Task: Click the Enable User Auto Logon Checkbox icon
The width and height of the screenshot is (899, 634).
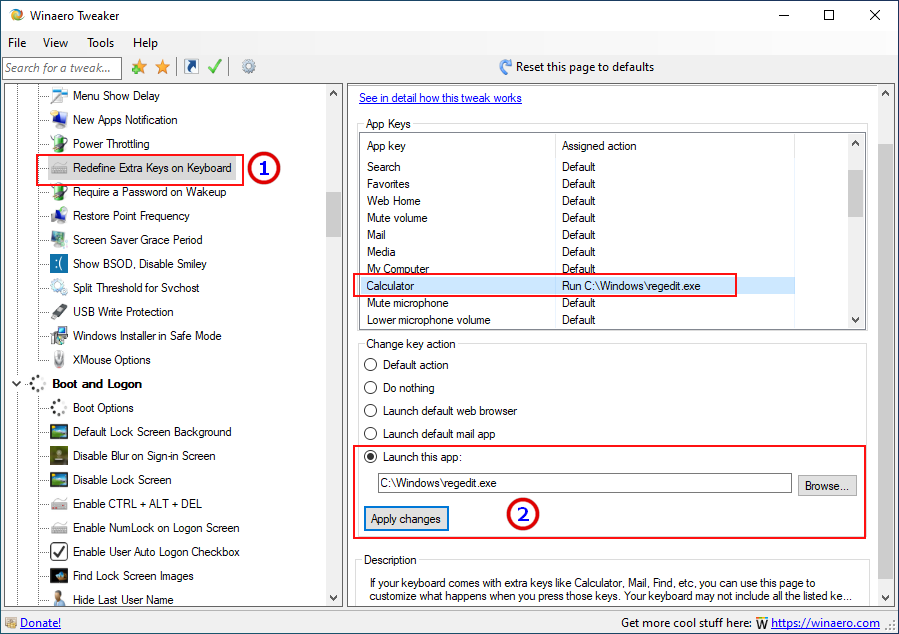Action: click(58, 552)
